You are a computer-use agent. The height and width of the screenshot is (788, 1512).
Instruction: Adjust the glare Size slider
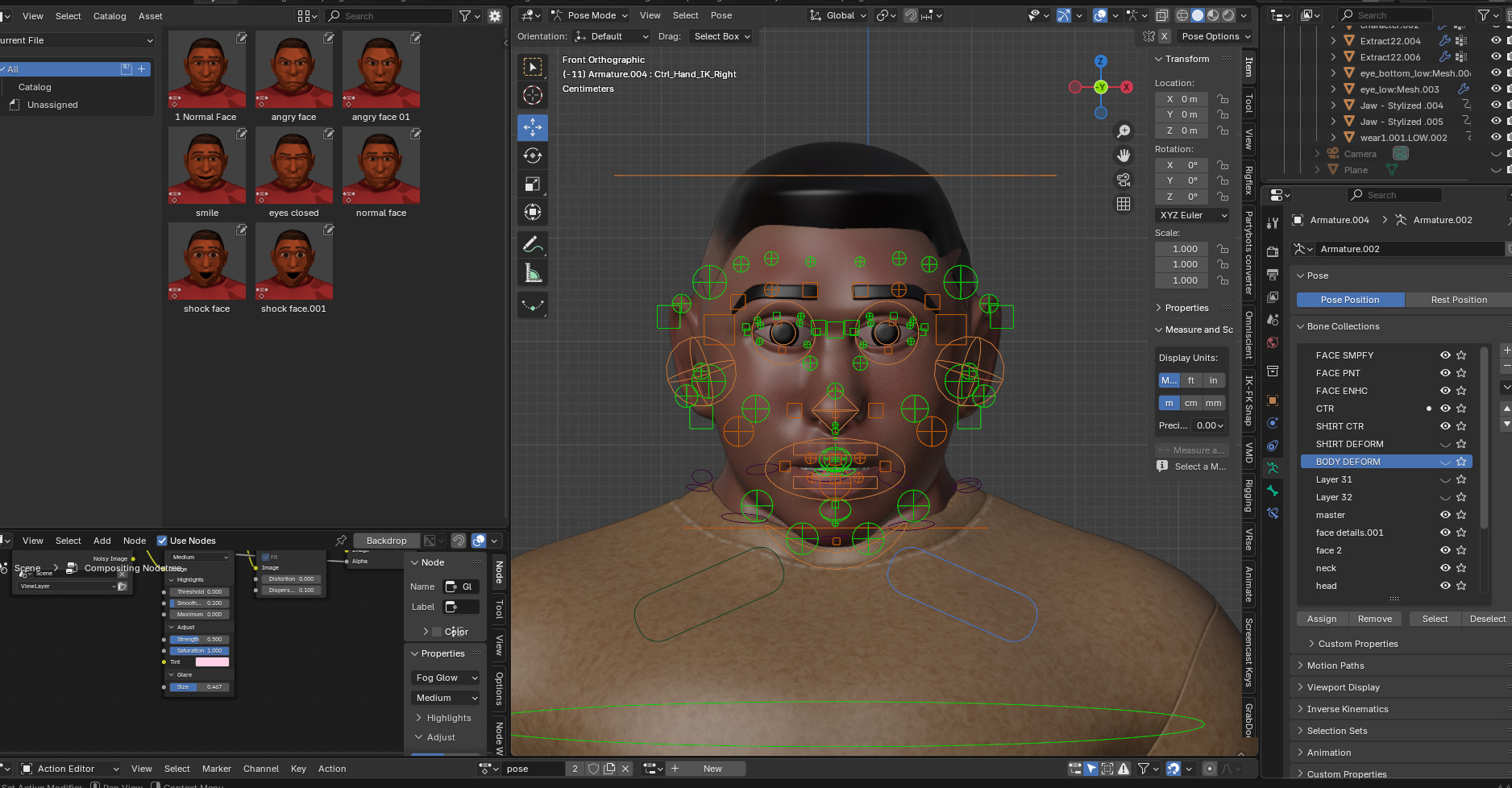click(199, 687)
